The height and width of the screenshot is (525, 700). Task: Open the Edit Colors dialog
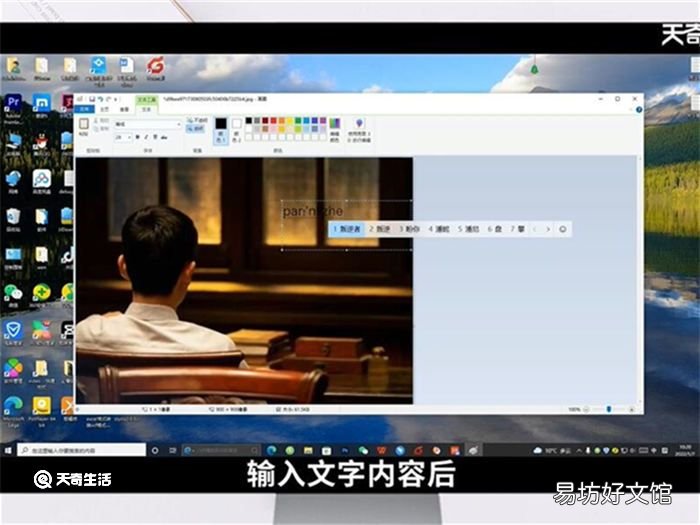[x=334, y=130]
